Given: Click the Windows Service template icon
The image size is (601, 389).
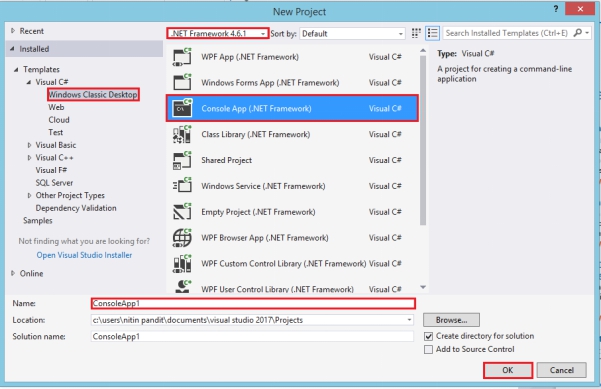Looking at the screenshot, I should click(182, 186).
